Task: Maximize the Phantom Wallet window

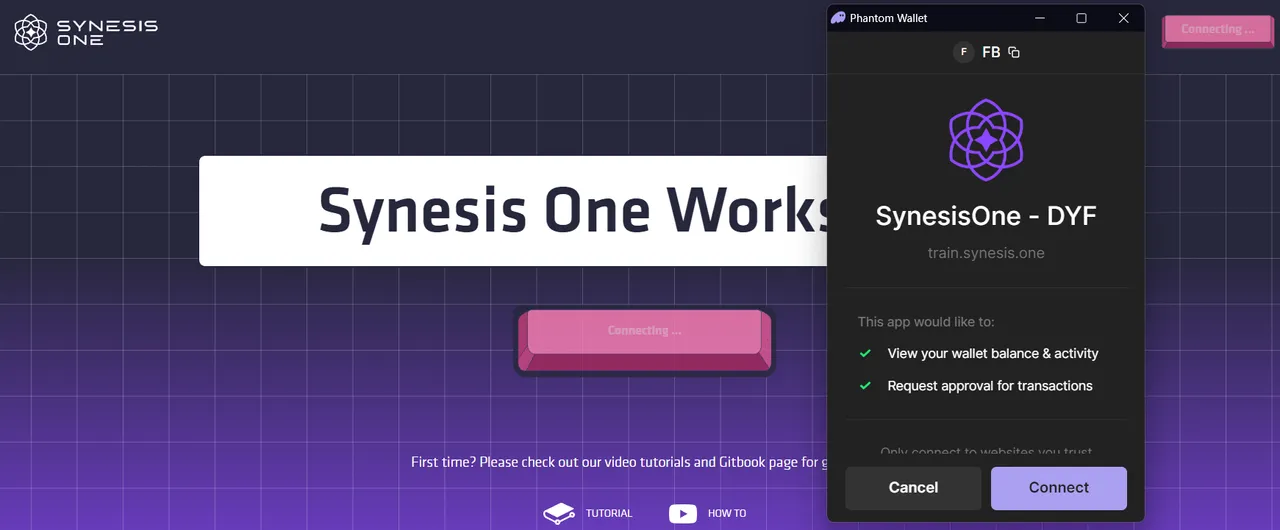Action: click(x=1081, y=18)
